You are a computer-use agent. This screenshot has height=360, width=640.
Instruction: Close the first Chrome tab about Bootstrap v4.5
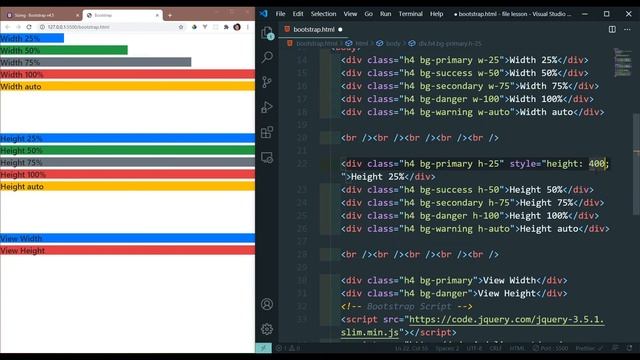[x=78, y=15]
